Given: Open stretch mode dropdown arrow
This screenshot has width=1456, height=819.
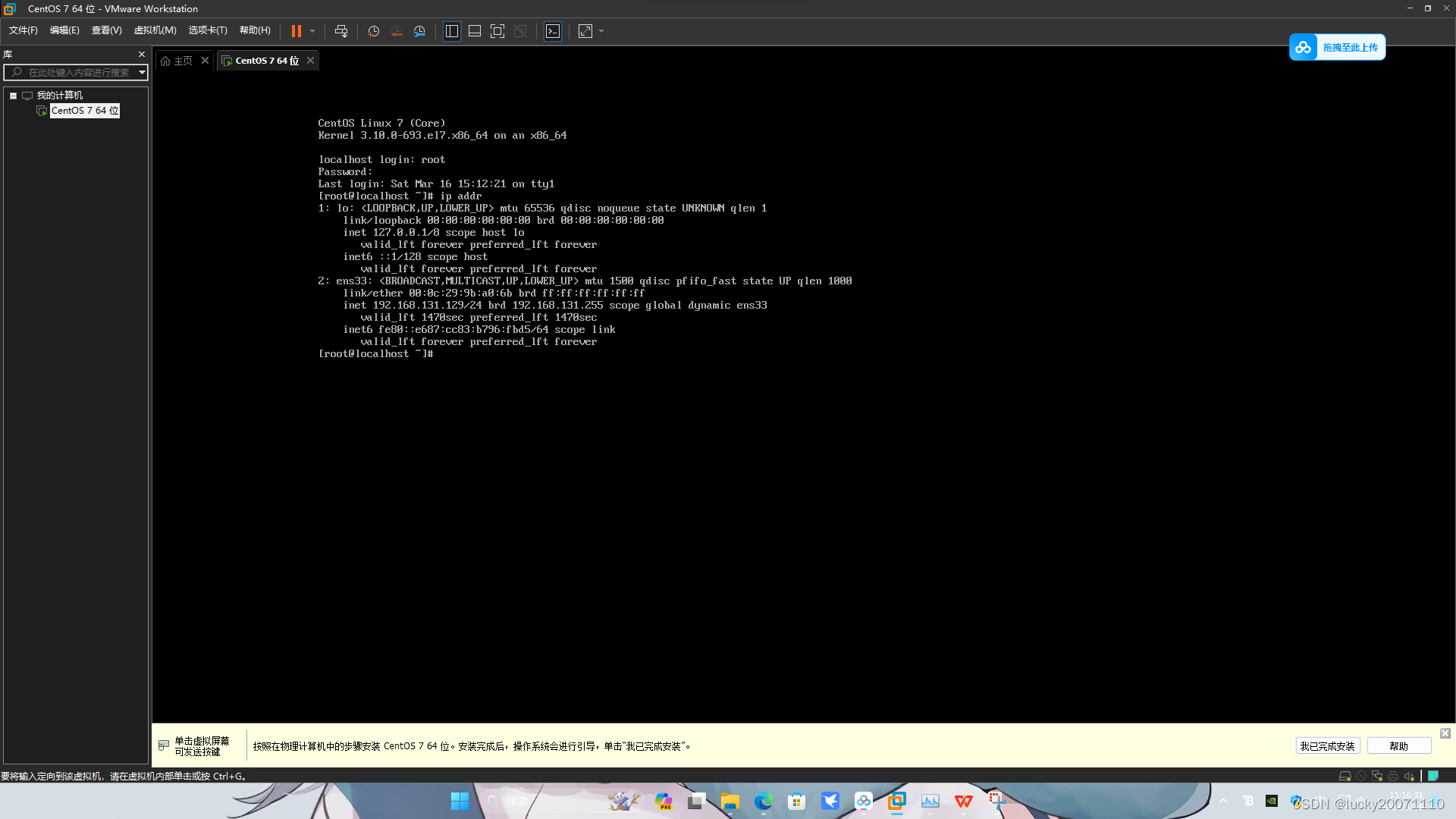Looking at the screenshot, I should 601,31.
